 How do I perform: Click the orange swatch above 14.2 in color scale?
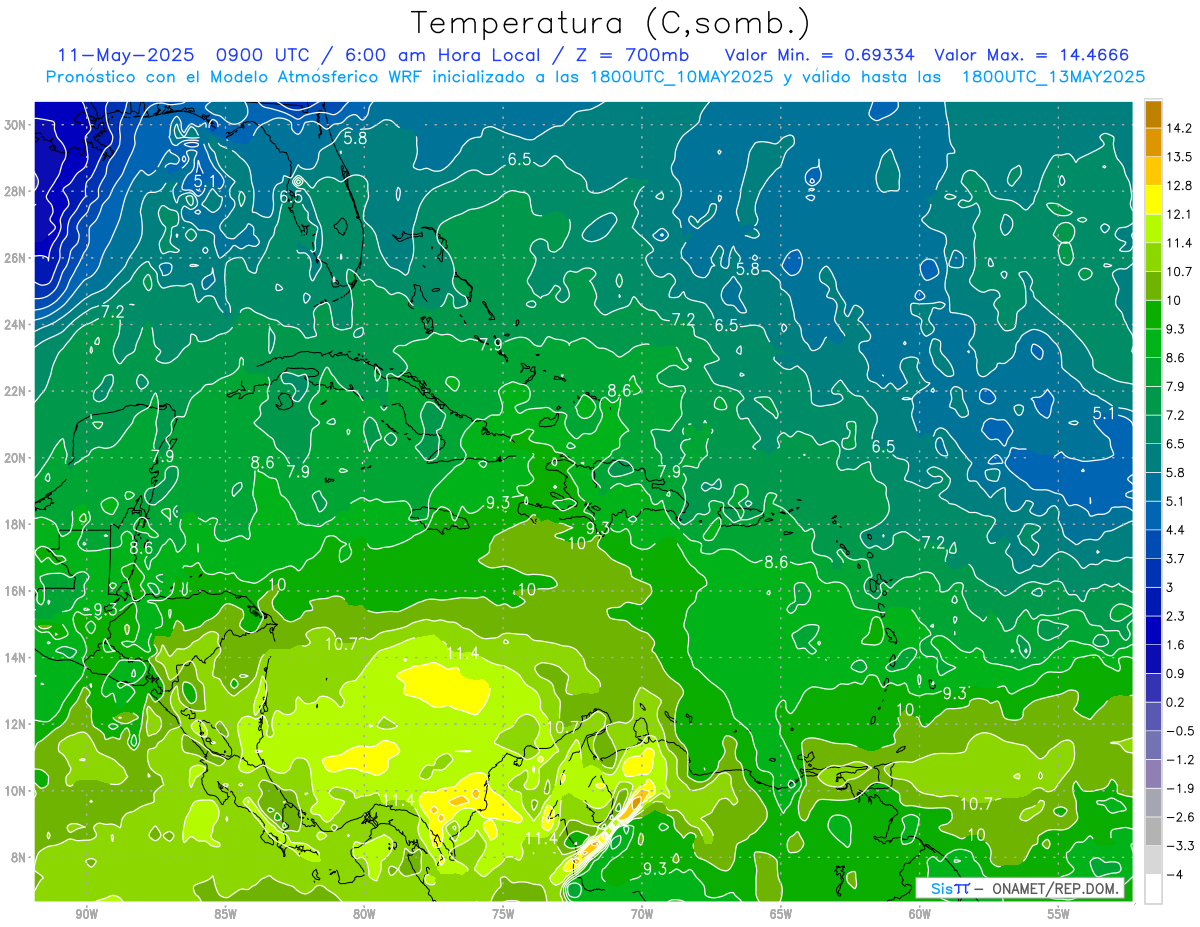(x=1153, y=113)
